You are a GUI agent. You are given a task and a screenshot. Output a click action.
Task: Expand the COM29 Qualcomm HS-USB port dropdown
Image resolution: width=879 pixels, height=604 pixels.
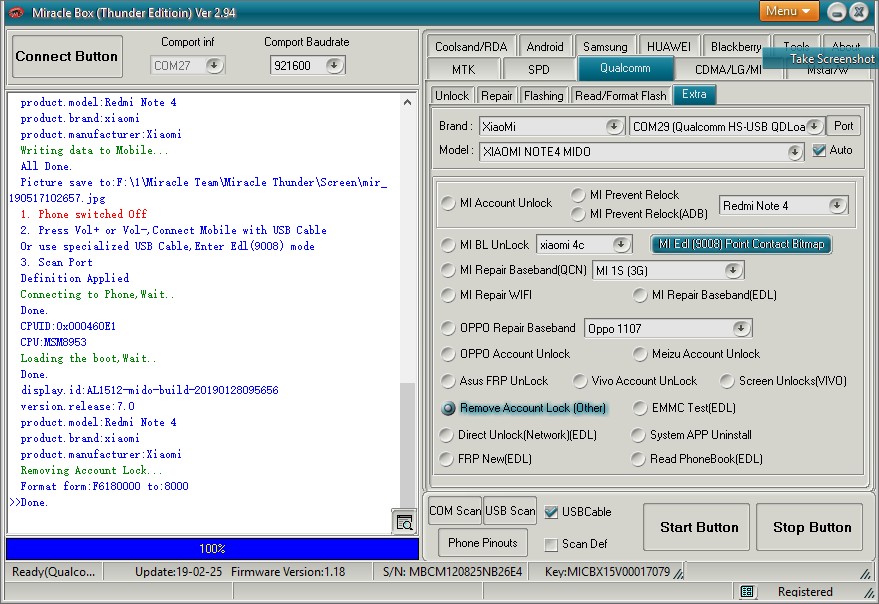813,126
